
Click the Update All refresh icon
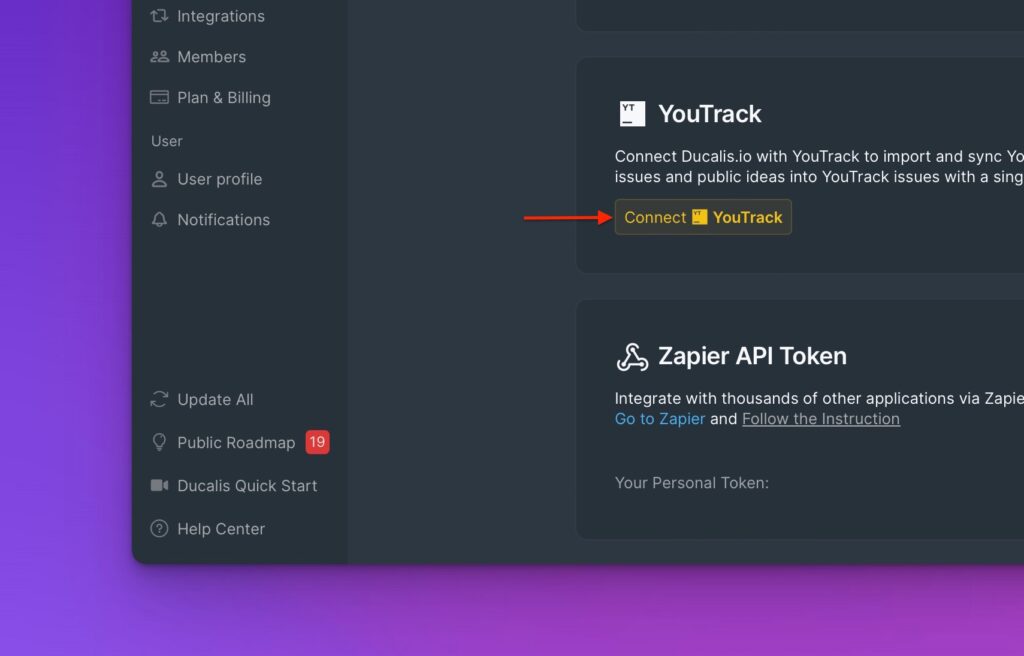pos(159,399)
